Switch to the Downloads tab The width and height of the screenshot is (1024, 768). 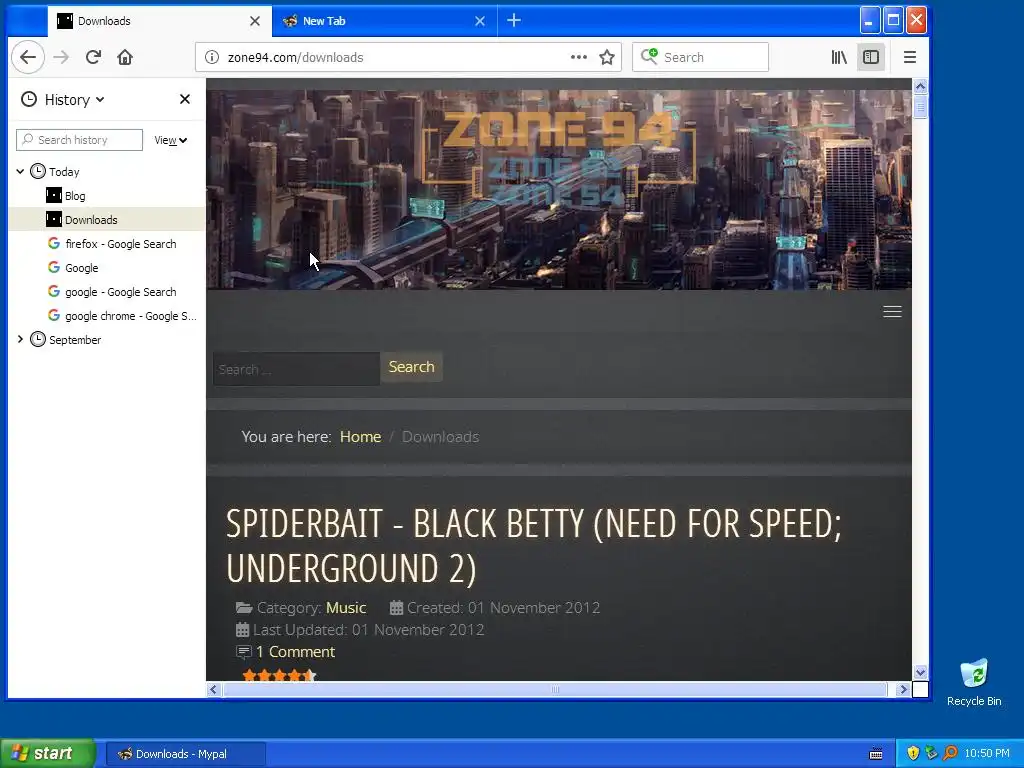[x=158, y=21]
